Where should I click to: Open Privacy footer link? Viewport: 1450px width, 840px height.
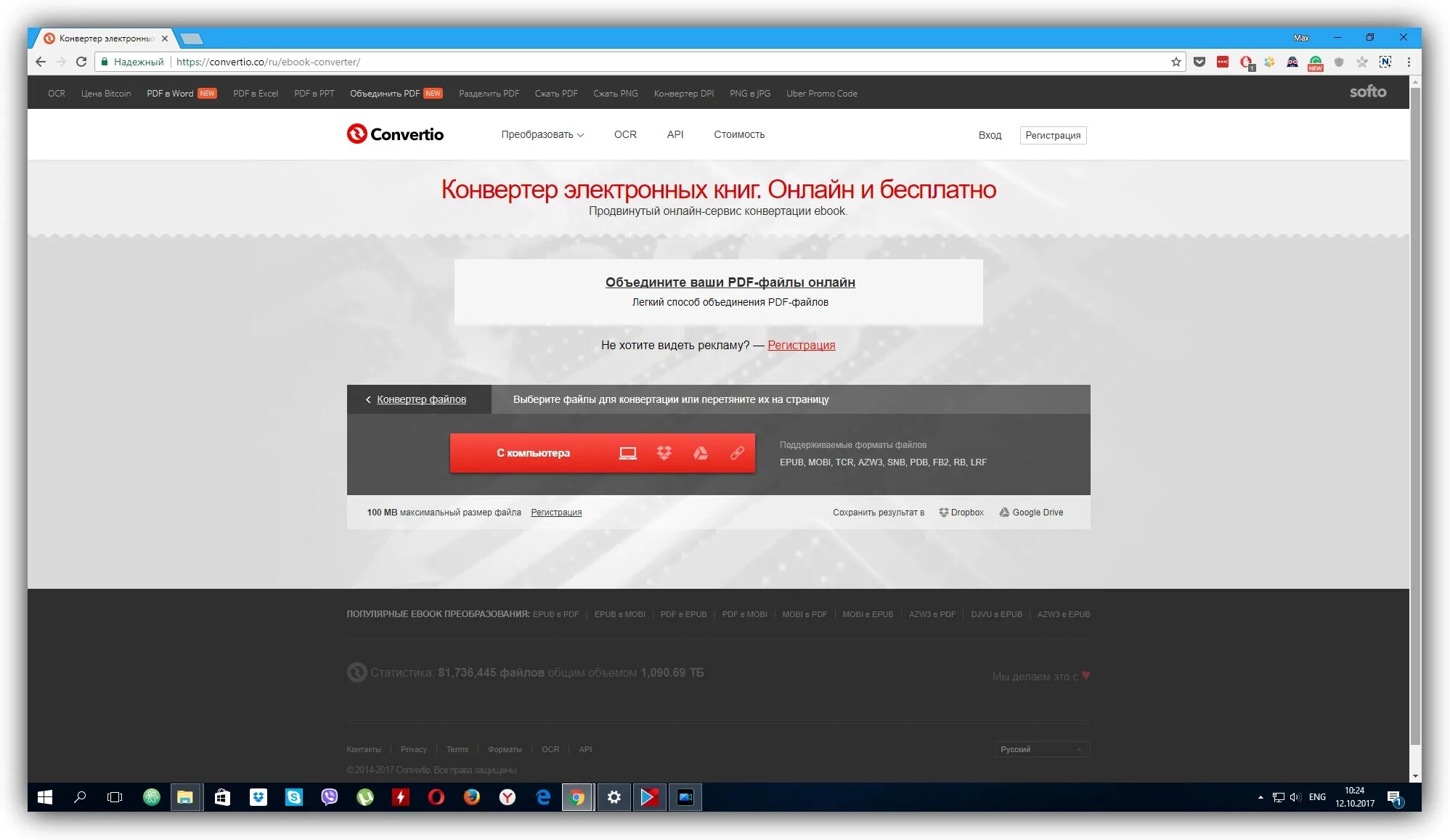413,749
